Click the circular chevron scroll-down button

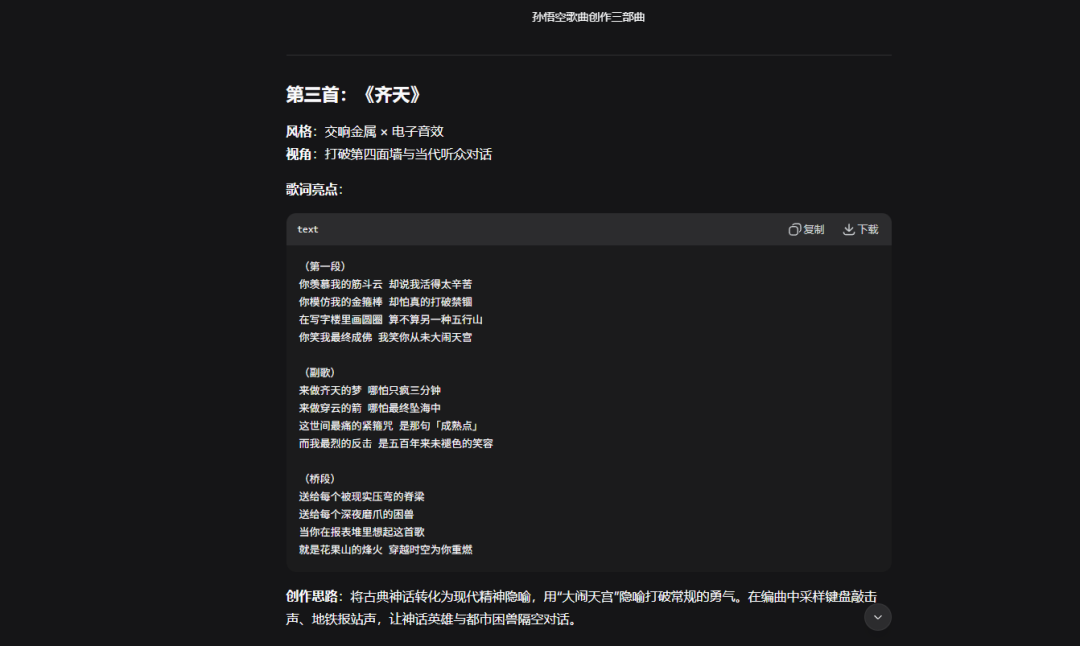coord(877,617)
